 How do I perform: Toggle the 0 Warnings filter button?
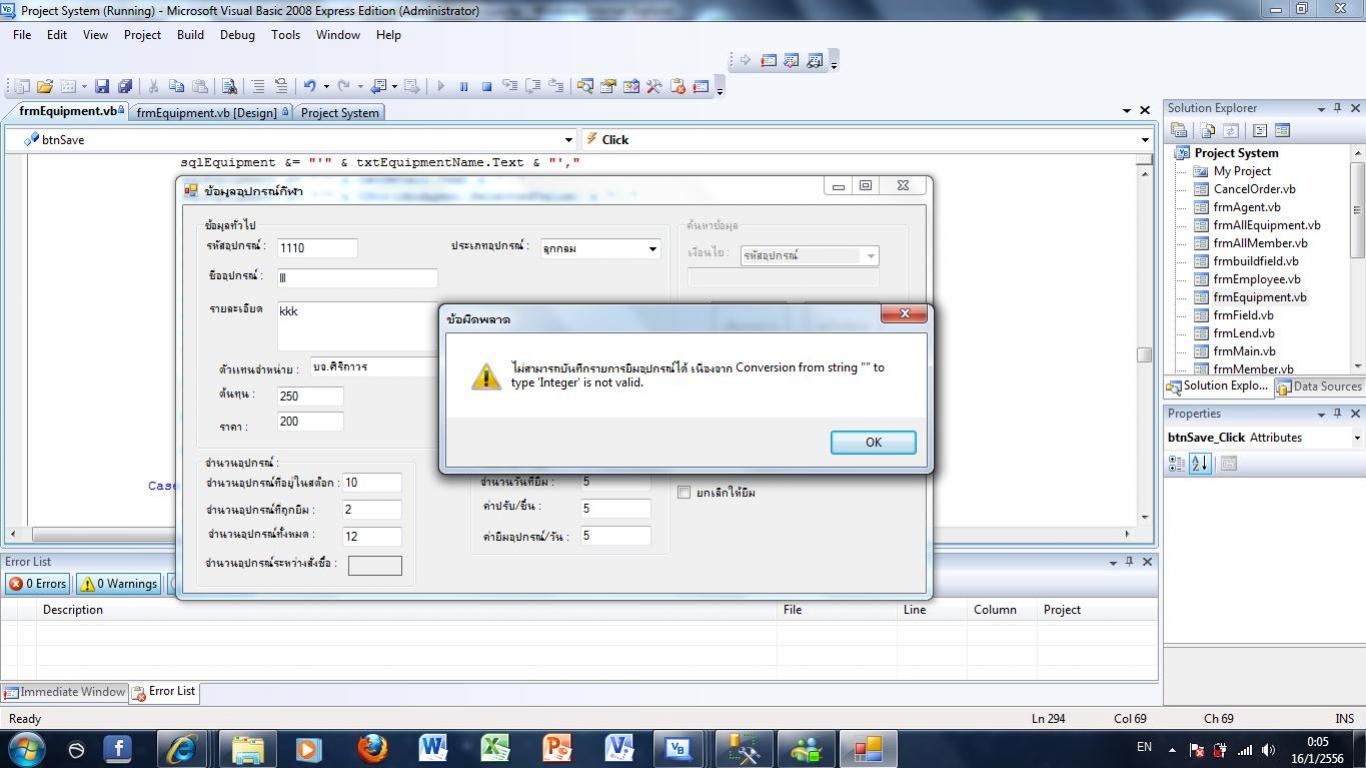[x=119, y=584]
